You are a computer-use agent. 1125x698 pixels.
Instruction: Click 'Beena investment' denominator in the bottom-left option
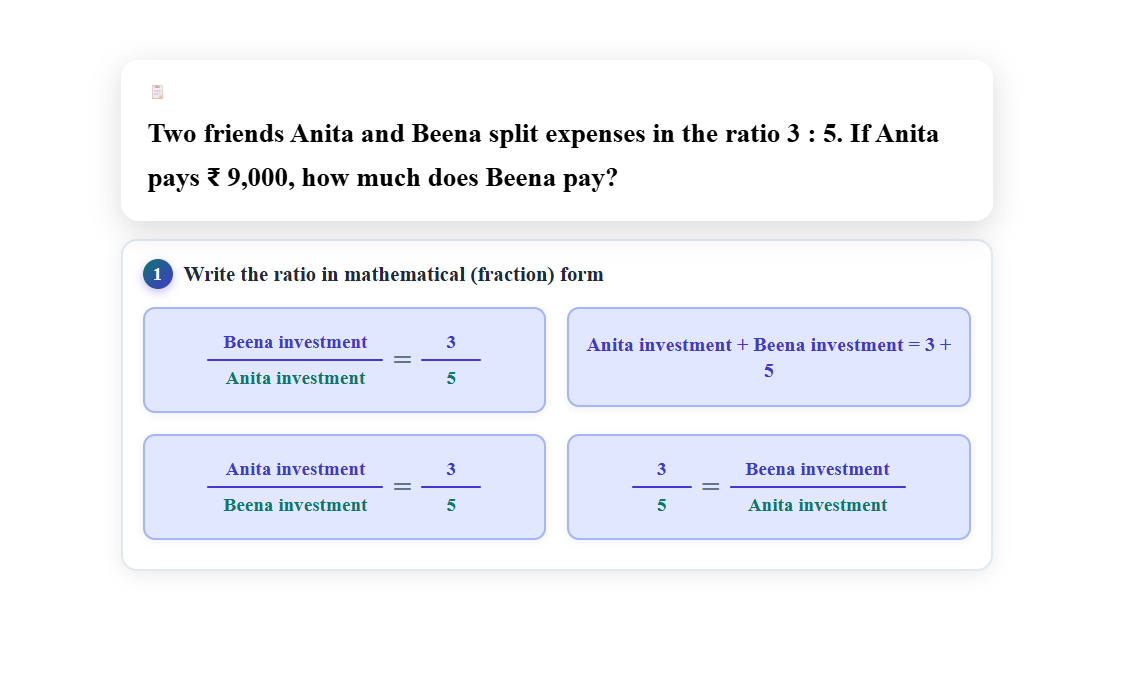(x=295, y=505)
